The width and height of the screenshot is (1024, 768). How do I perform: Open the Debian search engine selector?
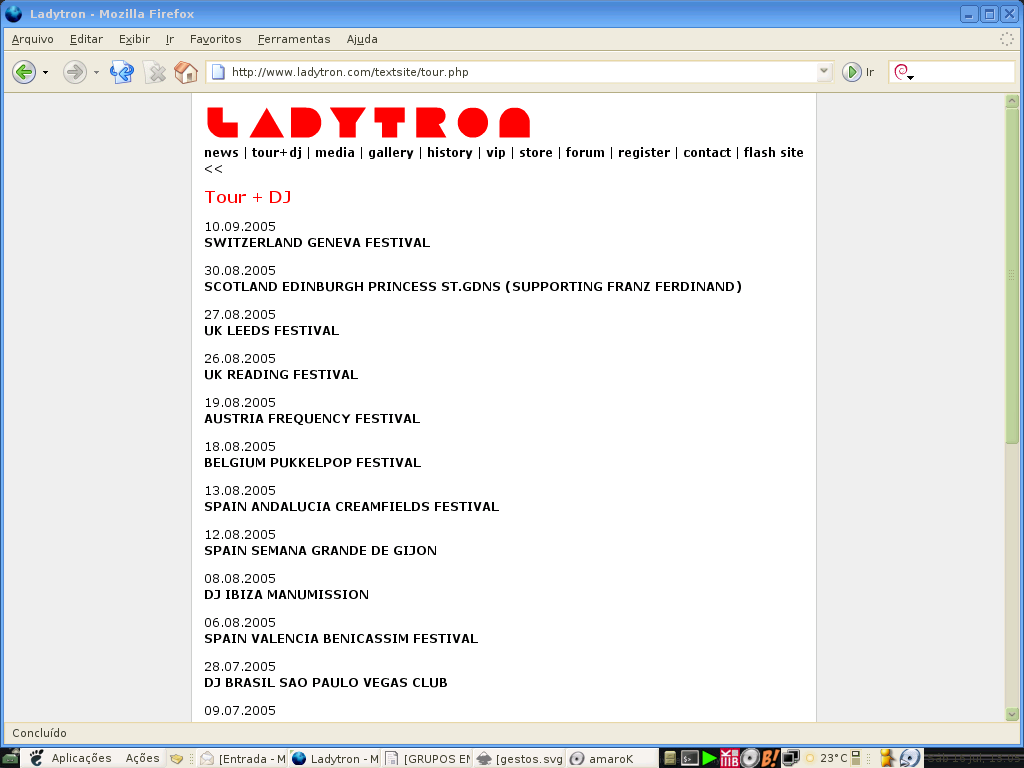903,72
